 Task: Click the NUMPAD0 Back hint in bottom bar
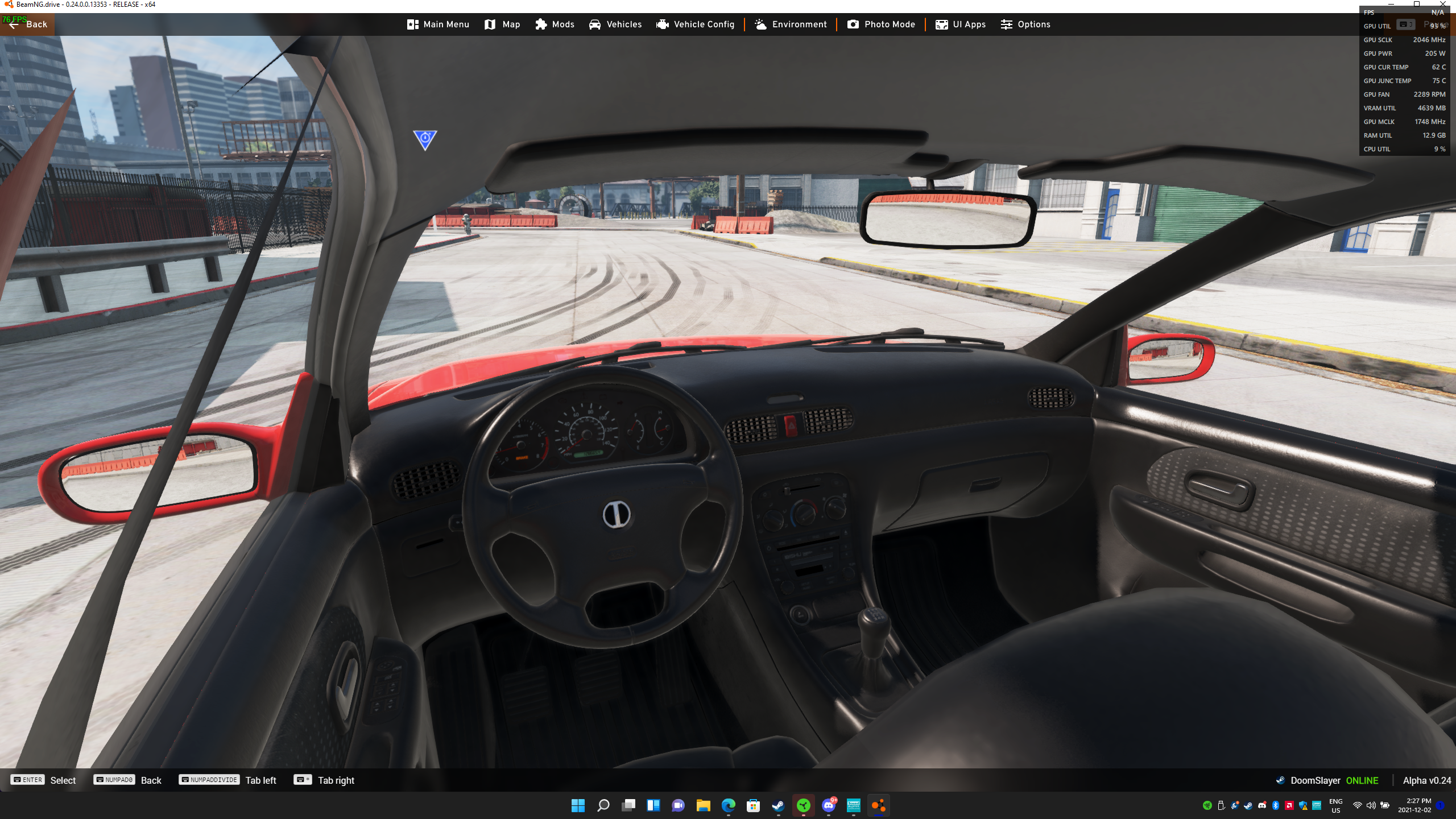(127, 780)
